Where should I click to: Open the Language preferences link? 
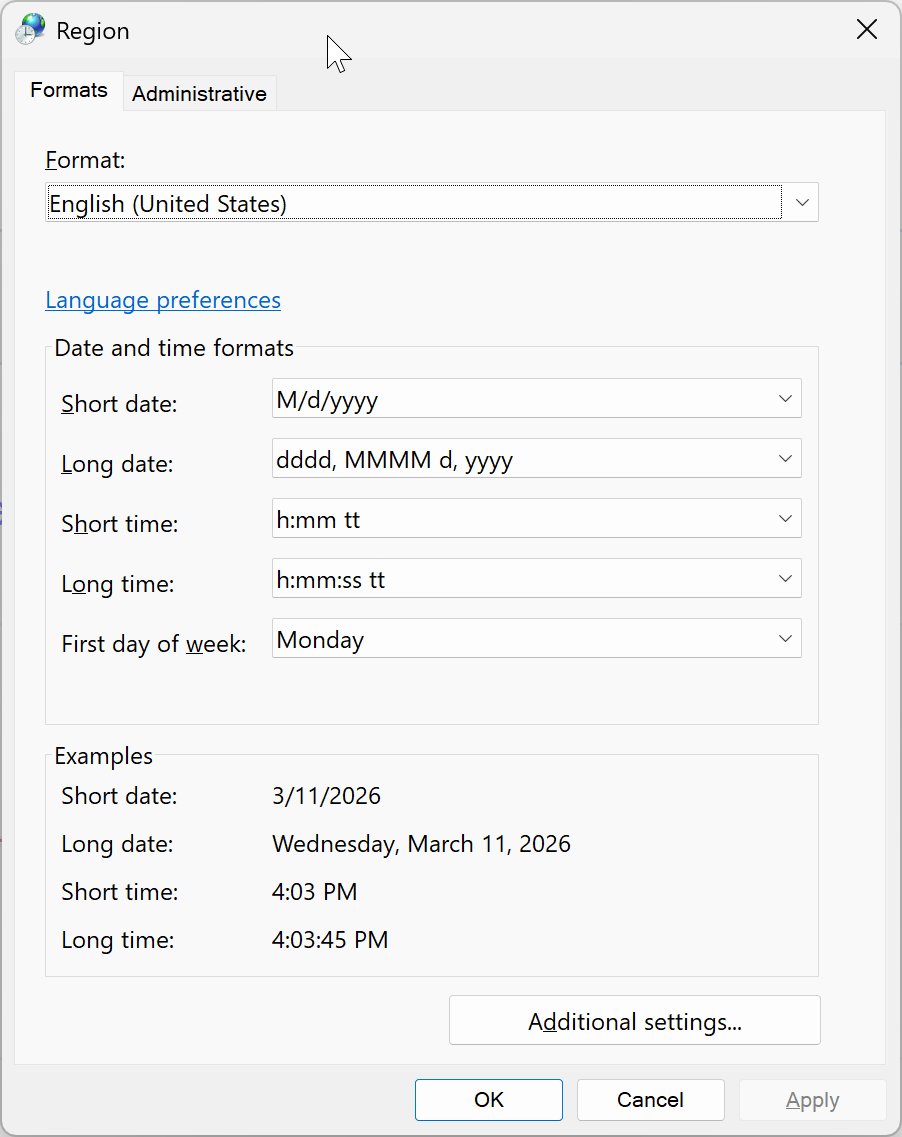(x=163, y=300)
